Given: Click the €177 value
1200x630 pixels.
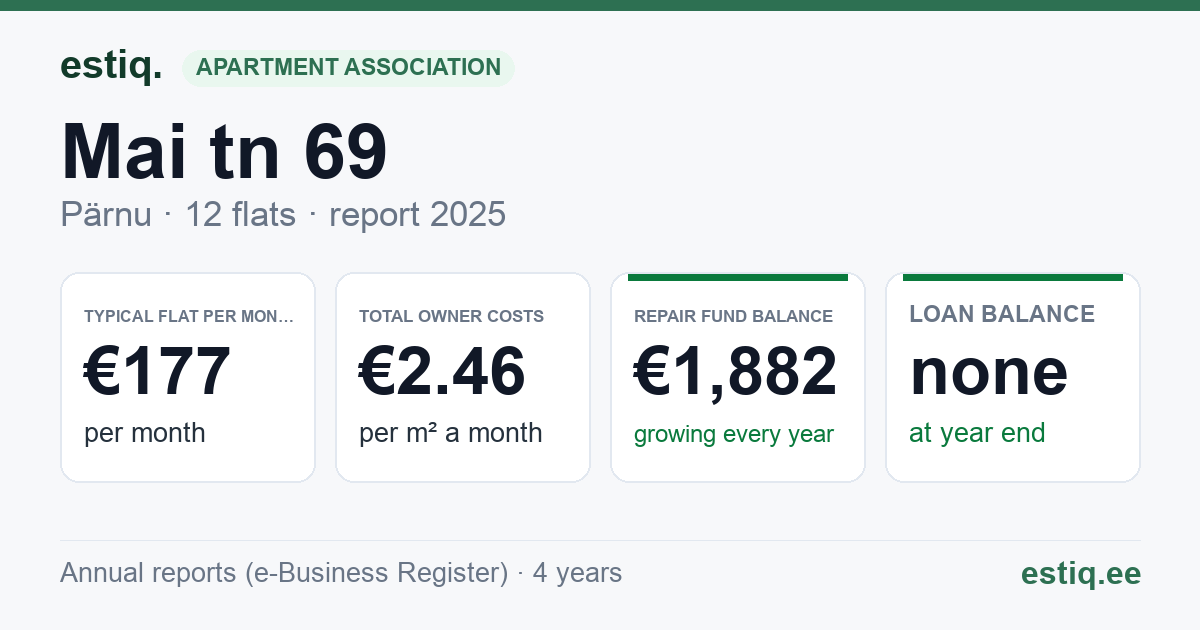Looking at the screenshot, I should [157, 371].
